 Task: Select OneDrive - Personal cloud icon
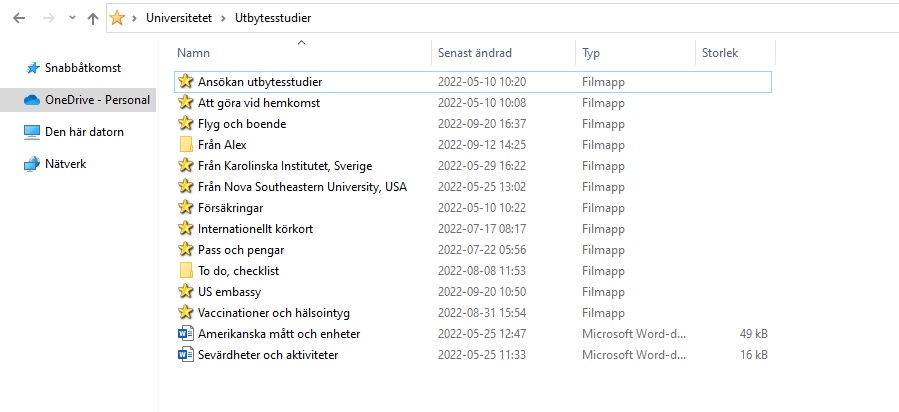(32, 100)
